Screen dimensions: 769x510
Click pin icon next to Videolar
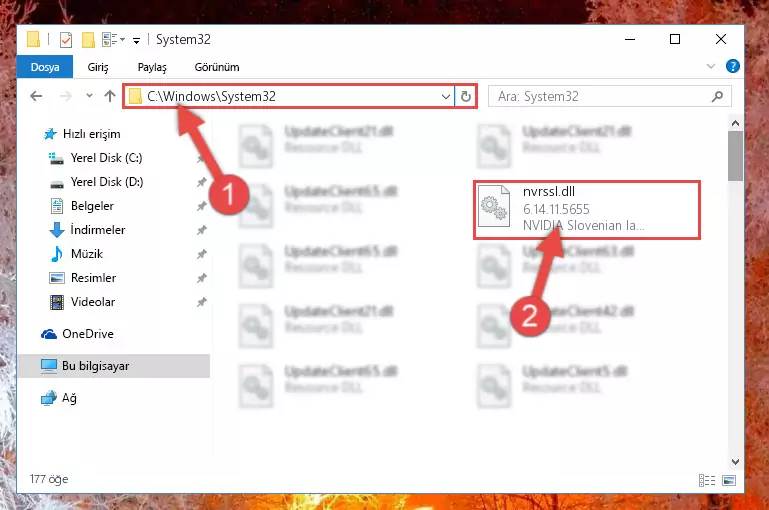(201, 302)
